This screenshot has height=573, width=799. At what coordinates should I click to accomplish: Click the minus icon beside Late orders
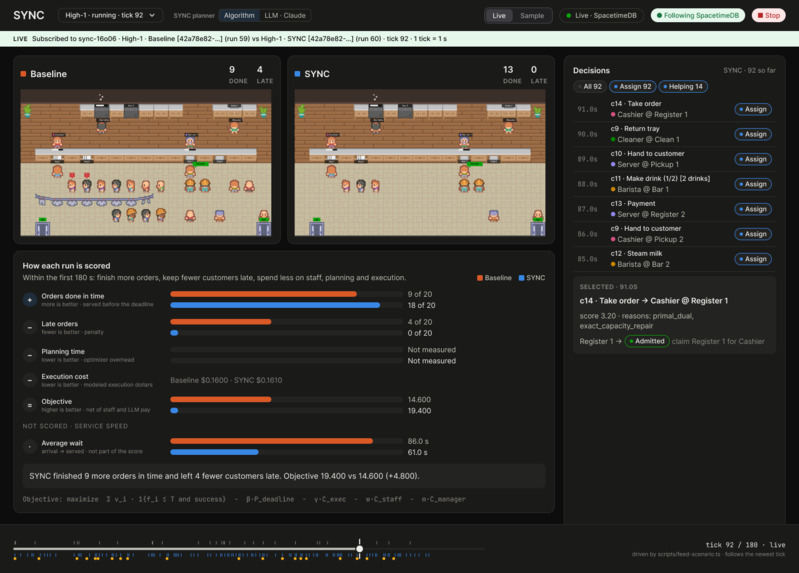pyautogui.click(x=30, y=327)
